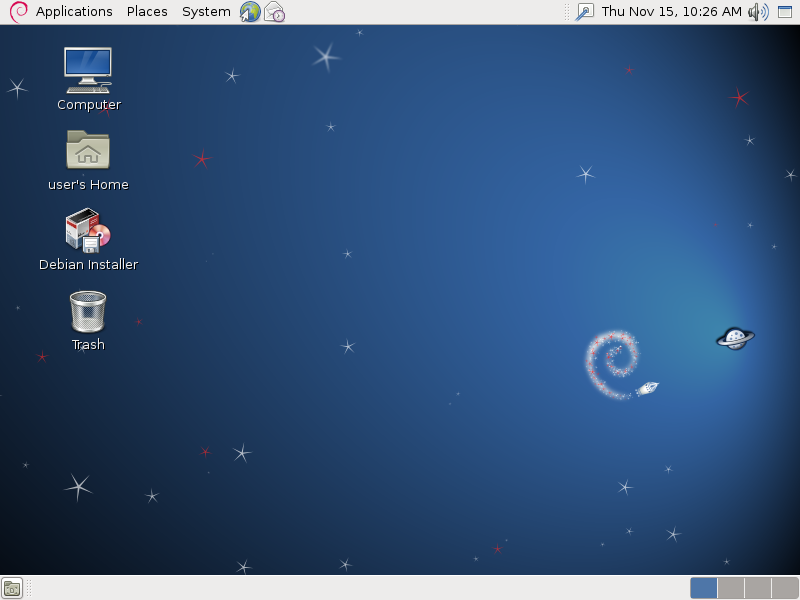Open the mail envelope launcher in the top panel

[x=274, y=12]
